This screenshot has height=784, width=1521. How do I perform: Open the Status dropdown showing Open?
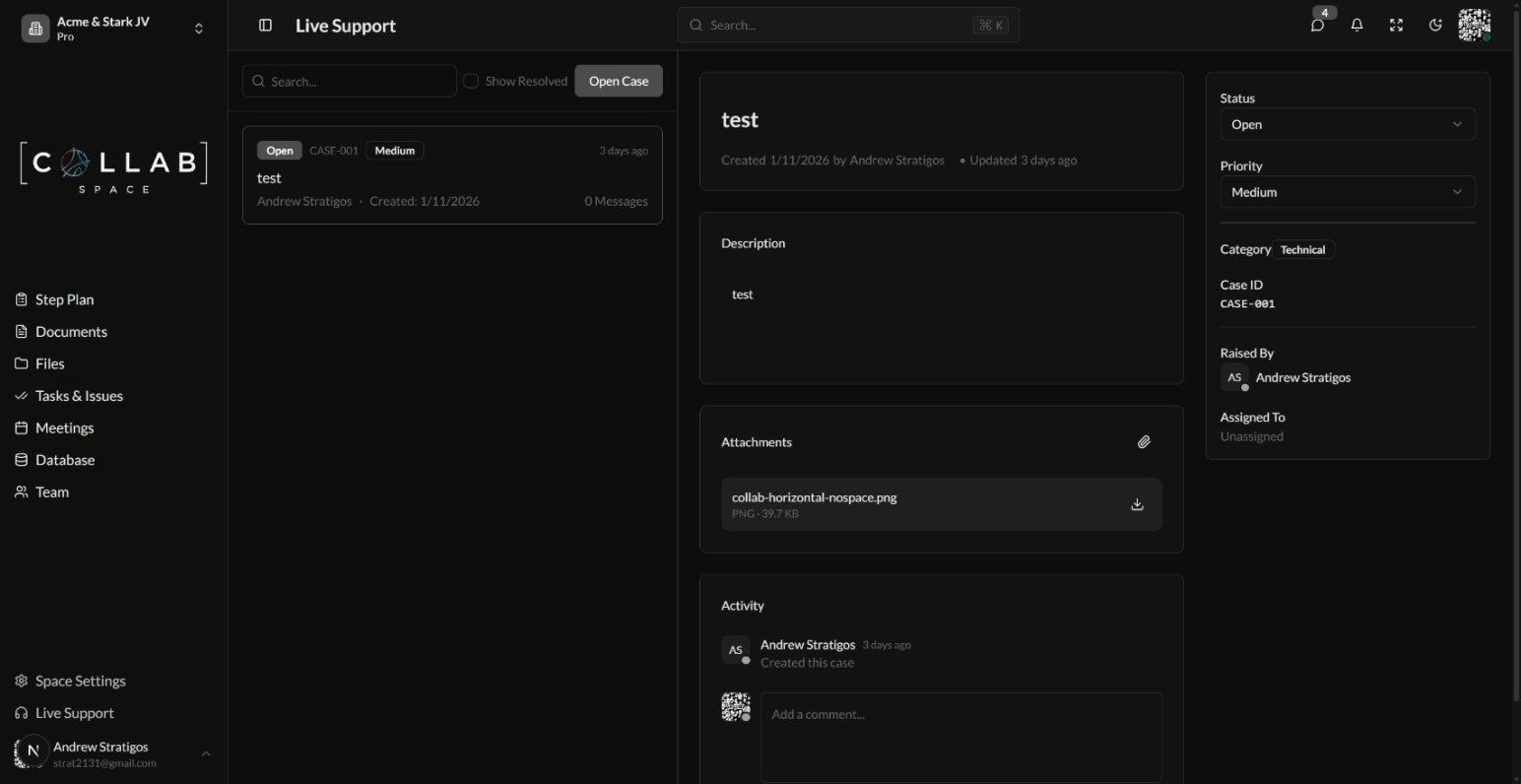(x=1347, y=124)
